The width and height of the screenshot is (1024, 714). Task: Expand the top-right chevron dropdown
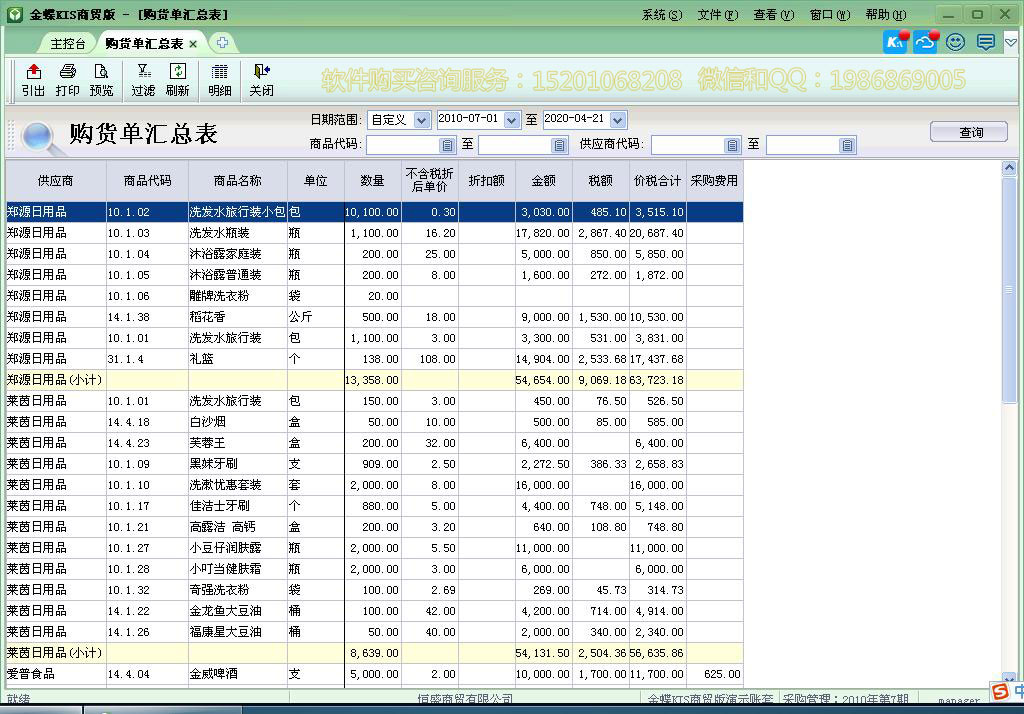(1011, 42)
